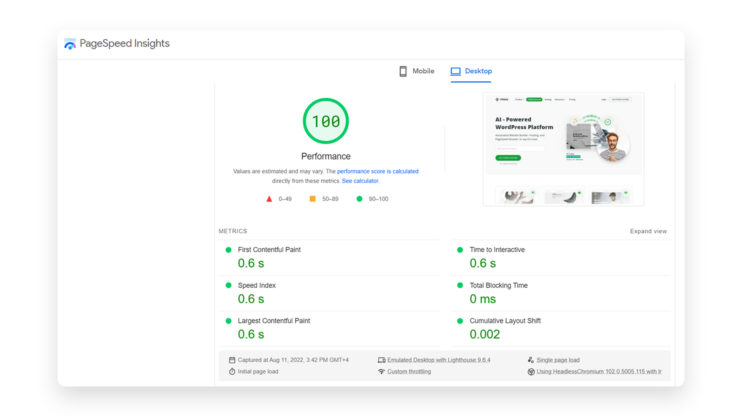The width and height of the screenshot is (742, 416).
Task: Click the Speed Index label
Action: click(256, 285)
